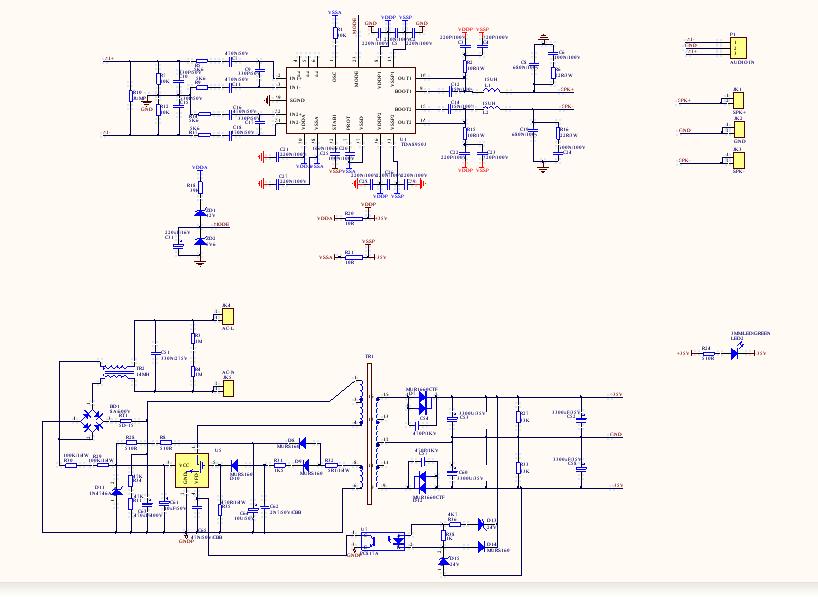Select the JK3 SPK- connector pad
Image resolution: width=818 pixels, height=597 pixels.
pyautogui.click(x=738, y=160)
